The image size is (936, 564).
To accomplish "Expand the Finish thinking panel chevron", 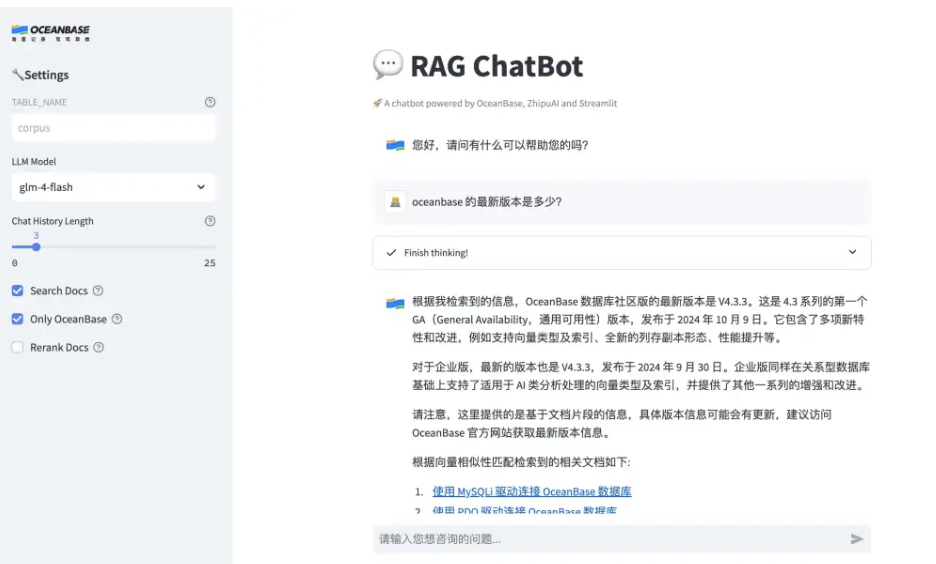I will (852, 252).
